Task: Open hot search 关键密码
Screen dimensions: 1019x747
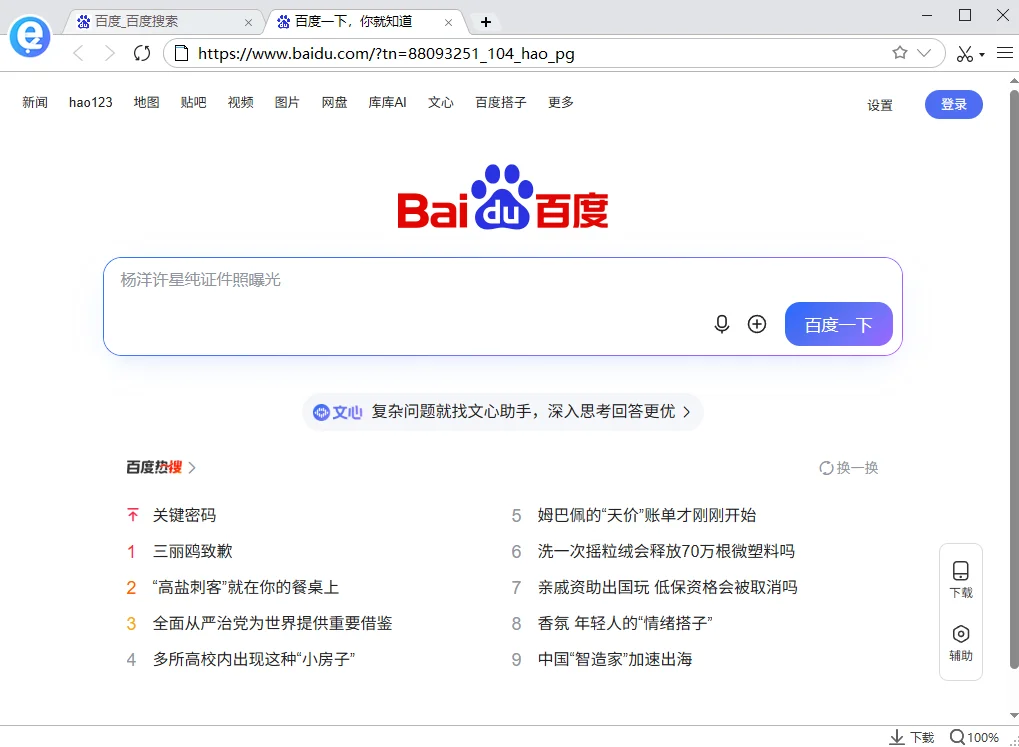Action: pyautogui.click(x=185, y=515)
